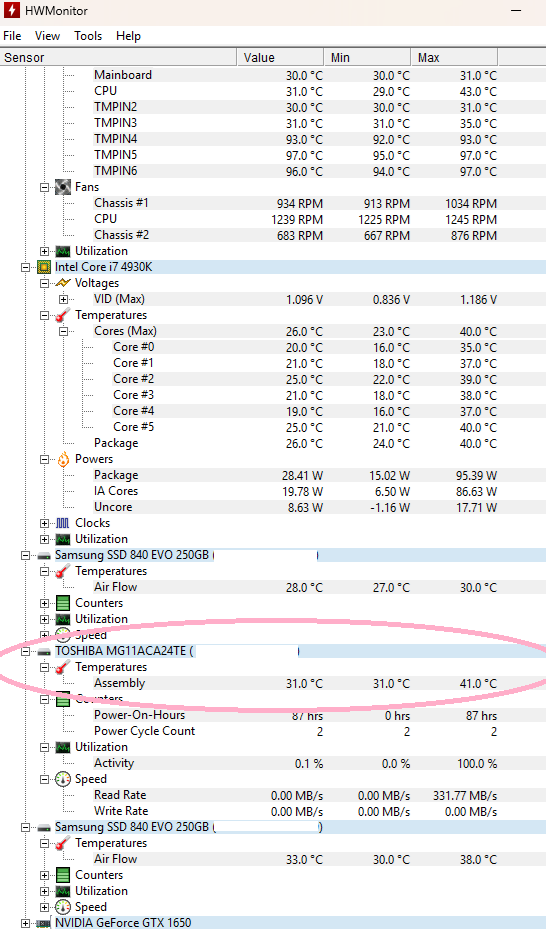Open the Tools menu
Viewport: 546px width, 929px height.
[88, 36]
